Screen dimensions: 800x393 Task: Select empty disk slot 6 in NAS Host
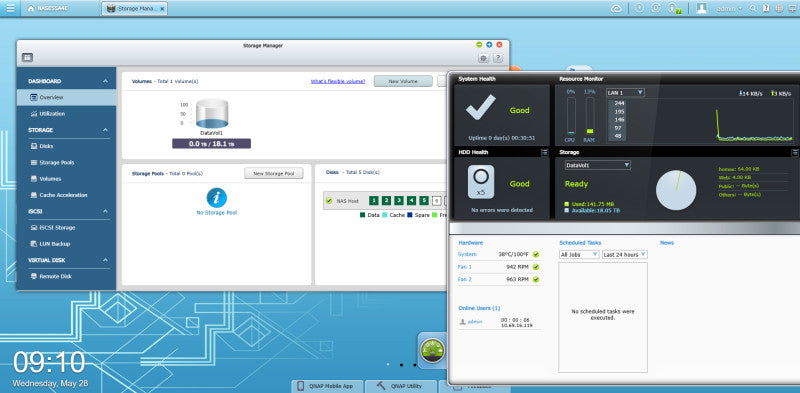(436, 201)
